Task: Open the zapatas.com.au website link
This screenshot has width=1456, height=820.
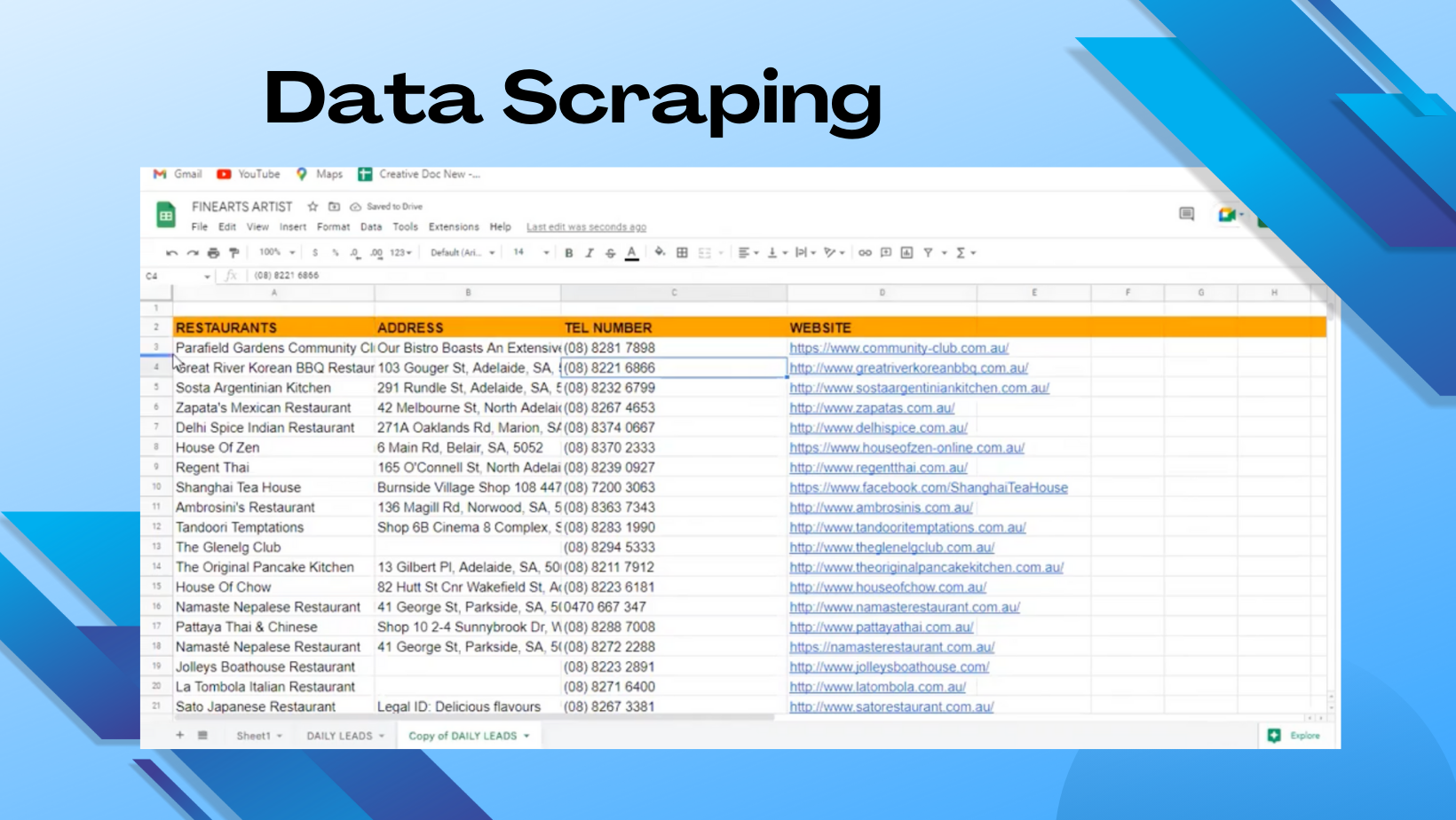Action: tap(872, 408)
